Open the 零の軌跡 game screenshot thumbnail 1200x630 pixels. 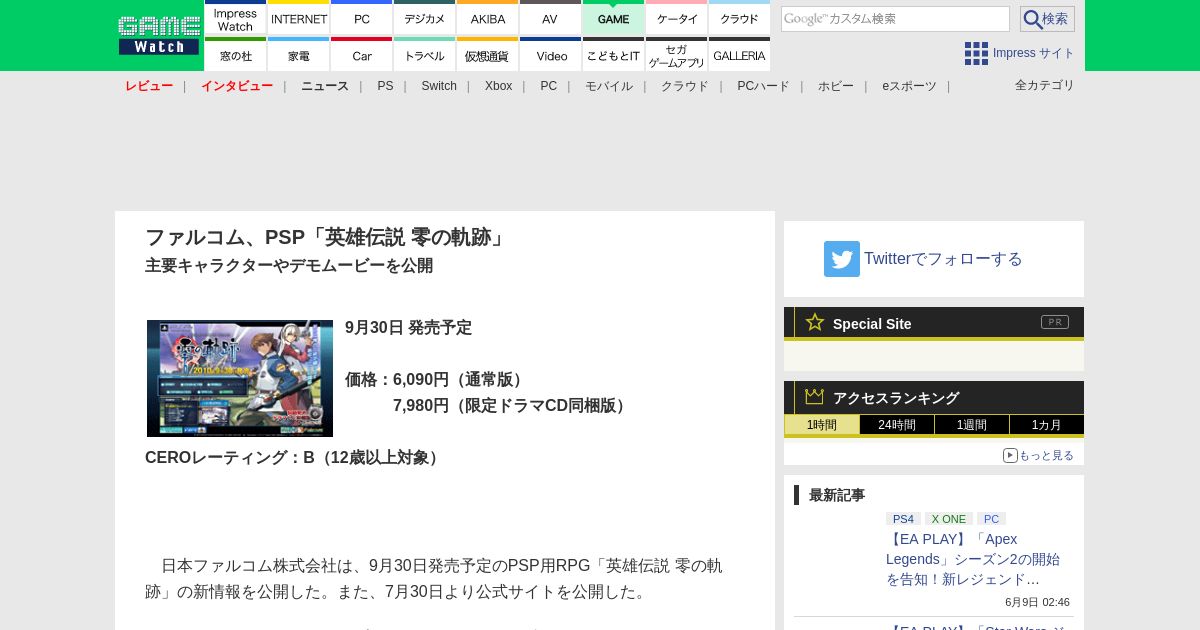240,378
